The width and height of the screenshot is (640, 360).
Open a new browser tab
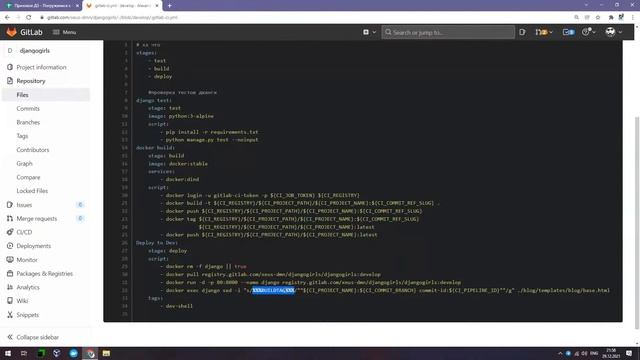(169, 6)
